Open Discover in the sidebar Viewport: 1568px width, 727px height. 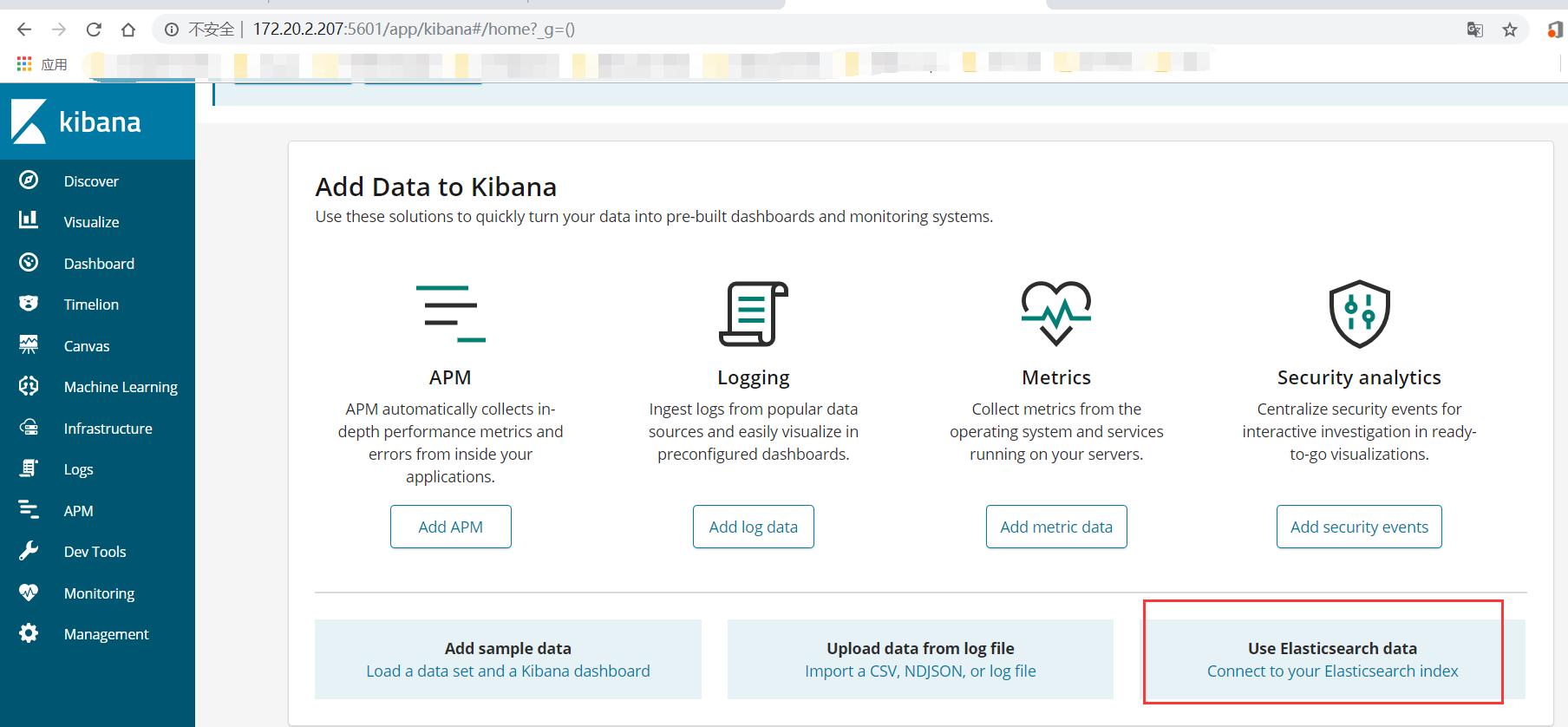pos(91,181)
